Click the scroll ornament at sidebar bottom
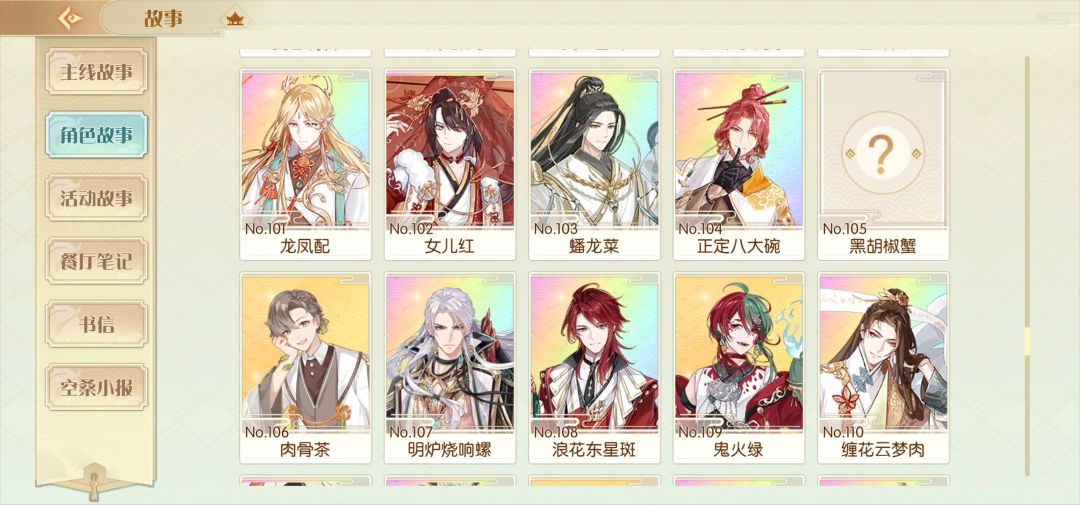The image size is (1080, 505). [x=95, y=481]
